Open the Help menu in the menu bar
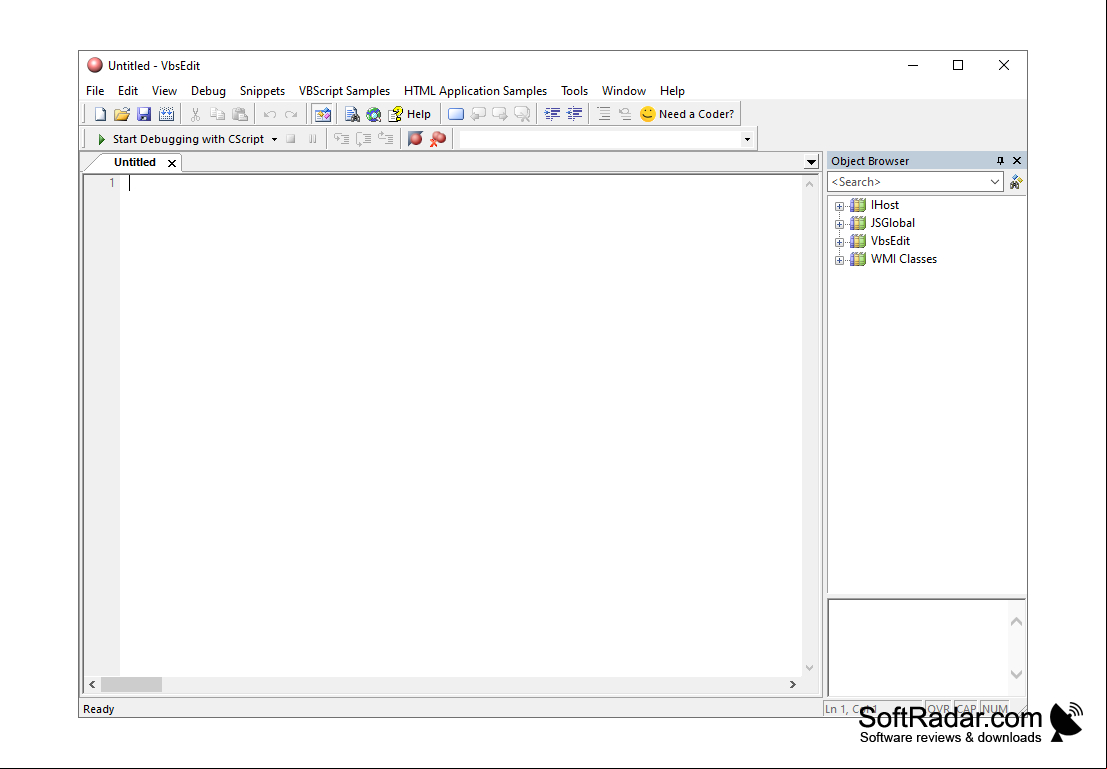The width and height of the screenshot is (1107, 769). point(672,91)
